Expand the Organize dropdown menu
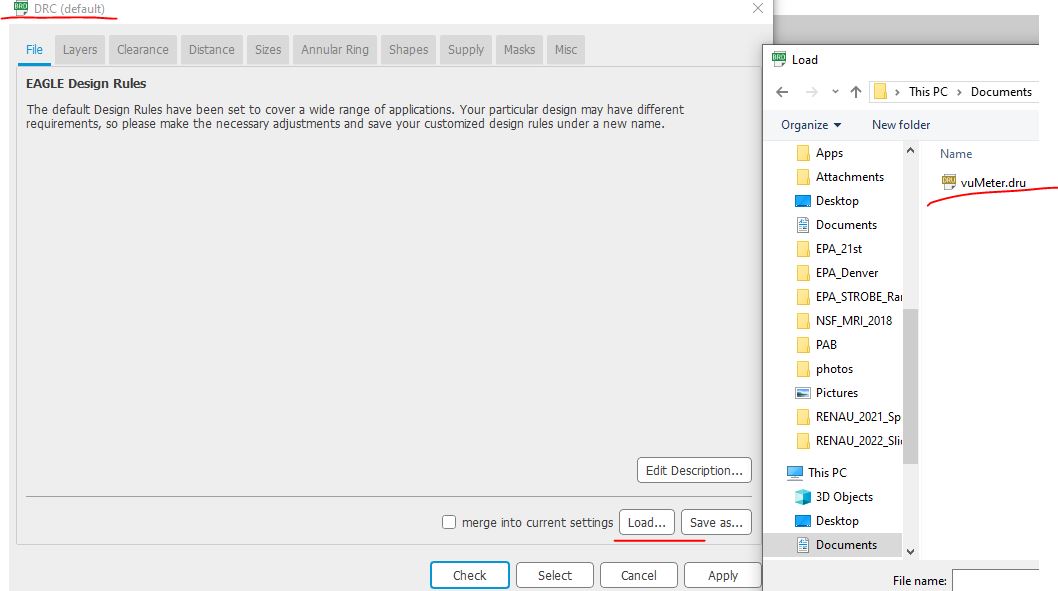The height and width of the screenshot is (591, 1058). 811,125
